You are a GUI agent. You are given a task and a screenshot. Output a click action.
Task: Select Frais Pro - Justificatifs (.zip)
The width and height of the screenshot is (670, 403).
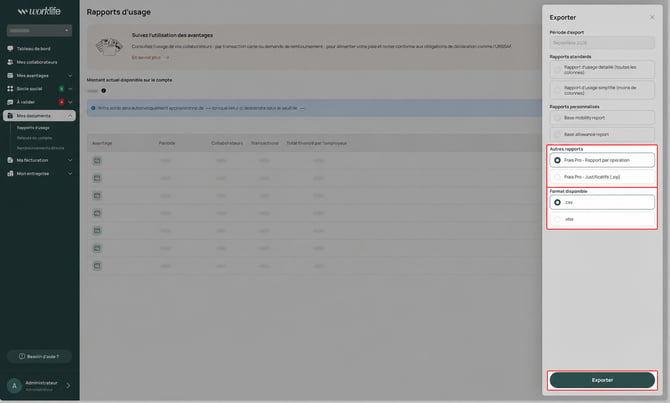coord(602,177)
